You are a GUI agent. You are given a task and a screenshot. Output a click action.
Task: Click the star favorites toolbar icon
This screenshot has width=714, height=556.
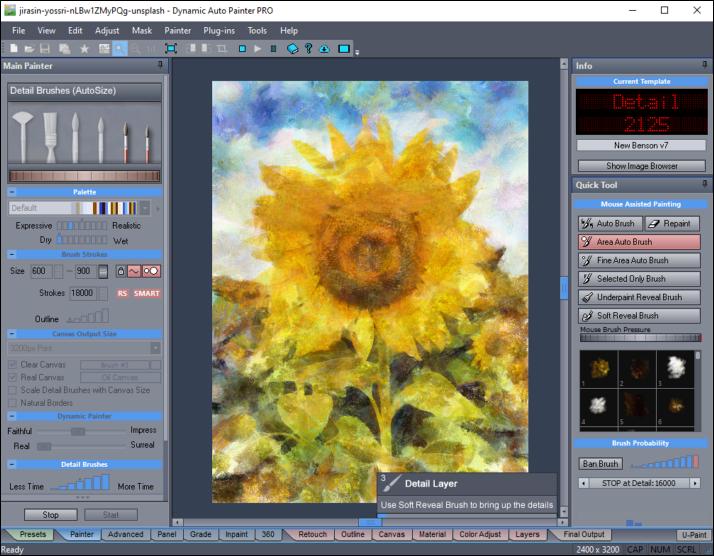84,48
